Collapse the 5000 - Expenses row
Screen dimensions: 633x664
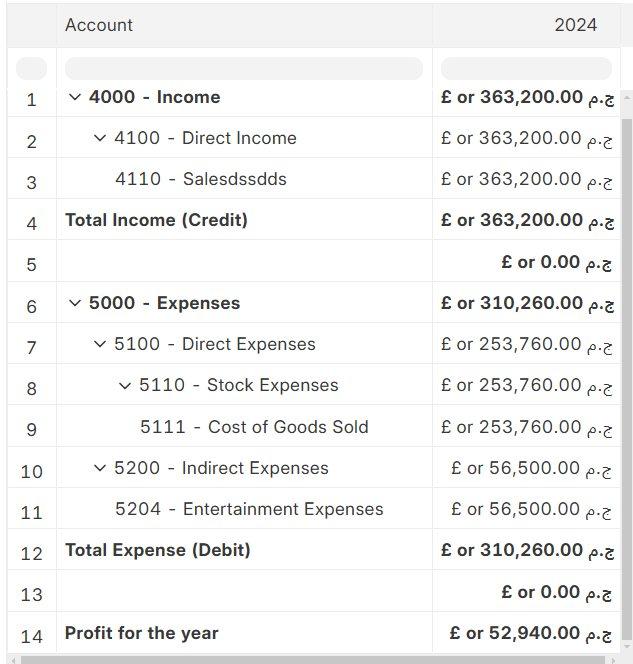pos(75,304)
